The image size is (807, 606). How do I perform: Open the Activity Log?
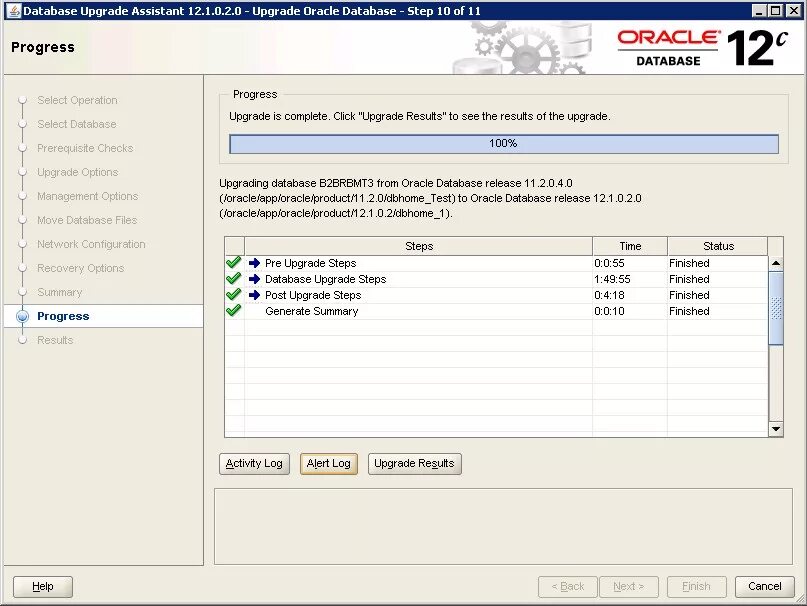coord(254,463)
